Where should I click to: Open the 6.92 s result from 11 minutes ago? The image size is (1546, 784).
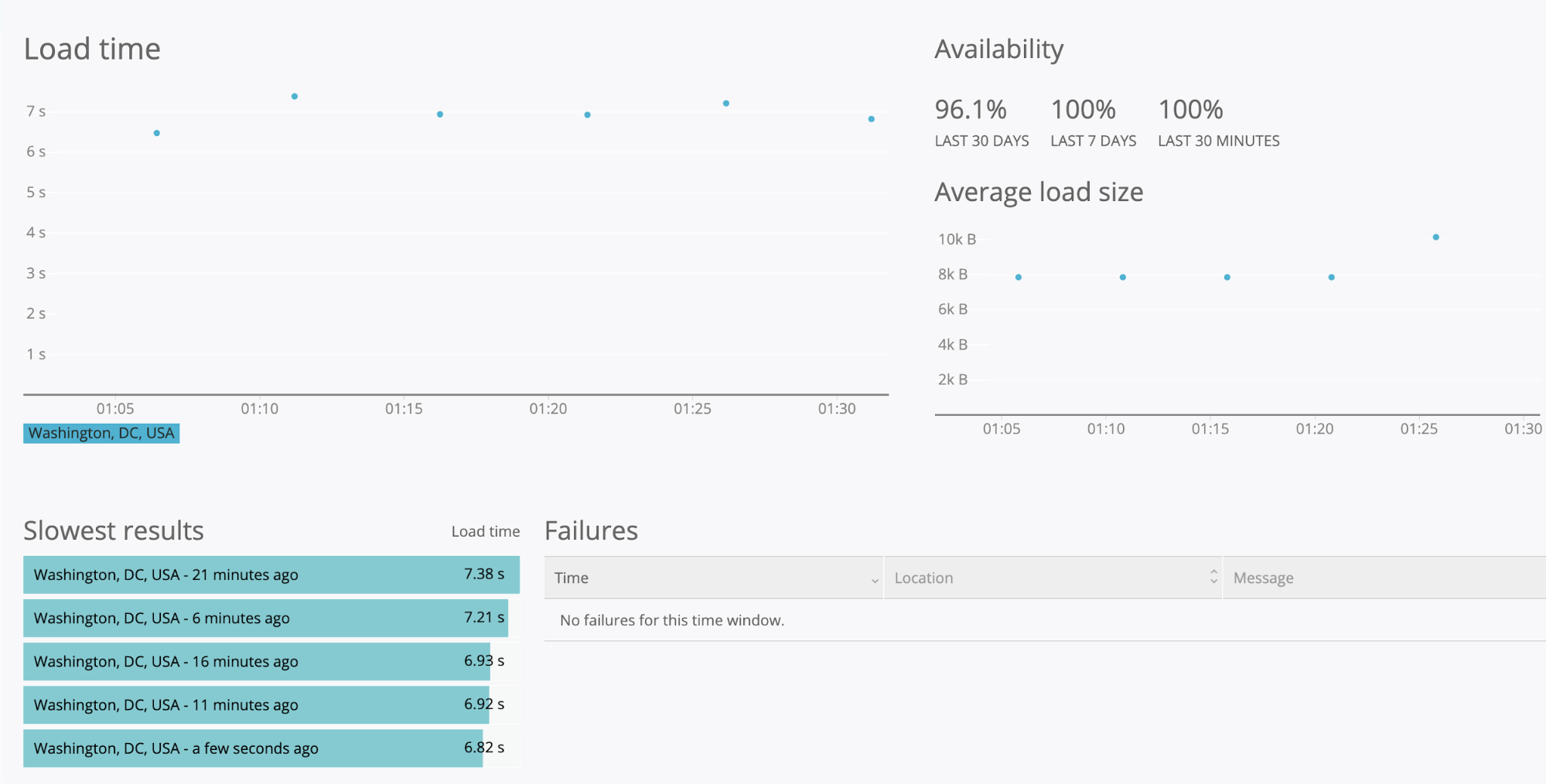(x=255, y=704)
